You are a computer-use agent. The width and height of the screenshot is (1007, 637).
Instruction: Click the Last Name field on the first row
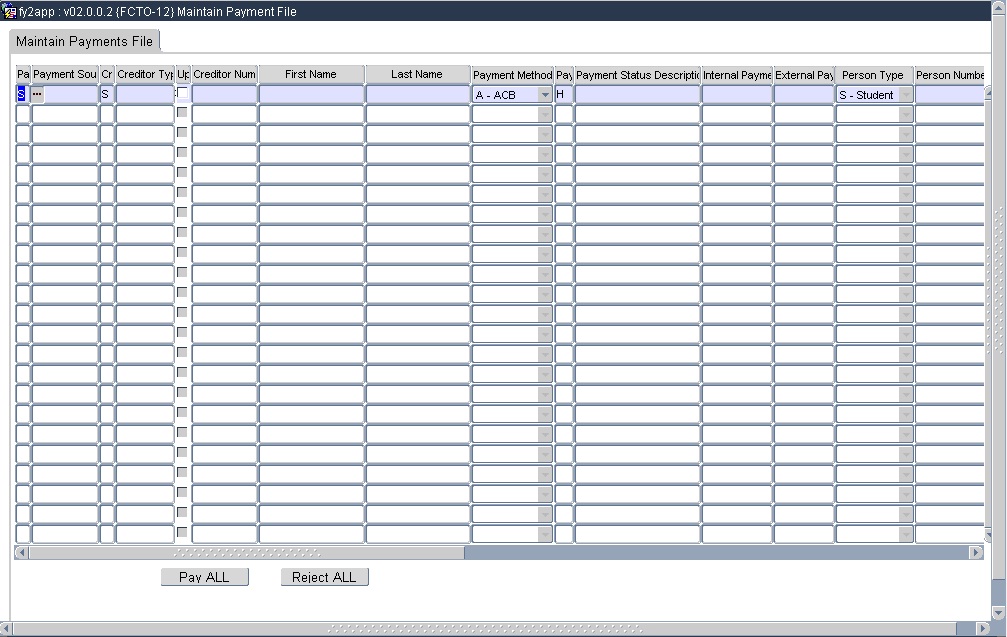coord(418,93)
